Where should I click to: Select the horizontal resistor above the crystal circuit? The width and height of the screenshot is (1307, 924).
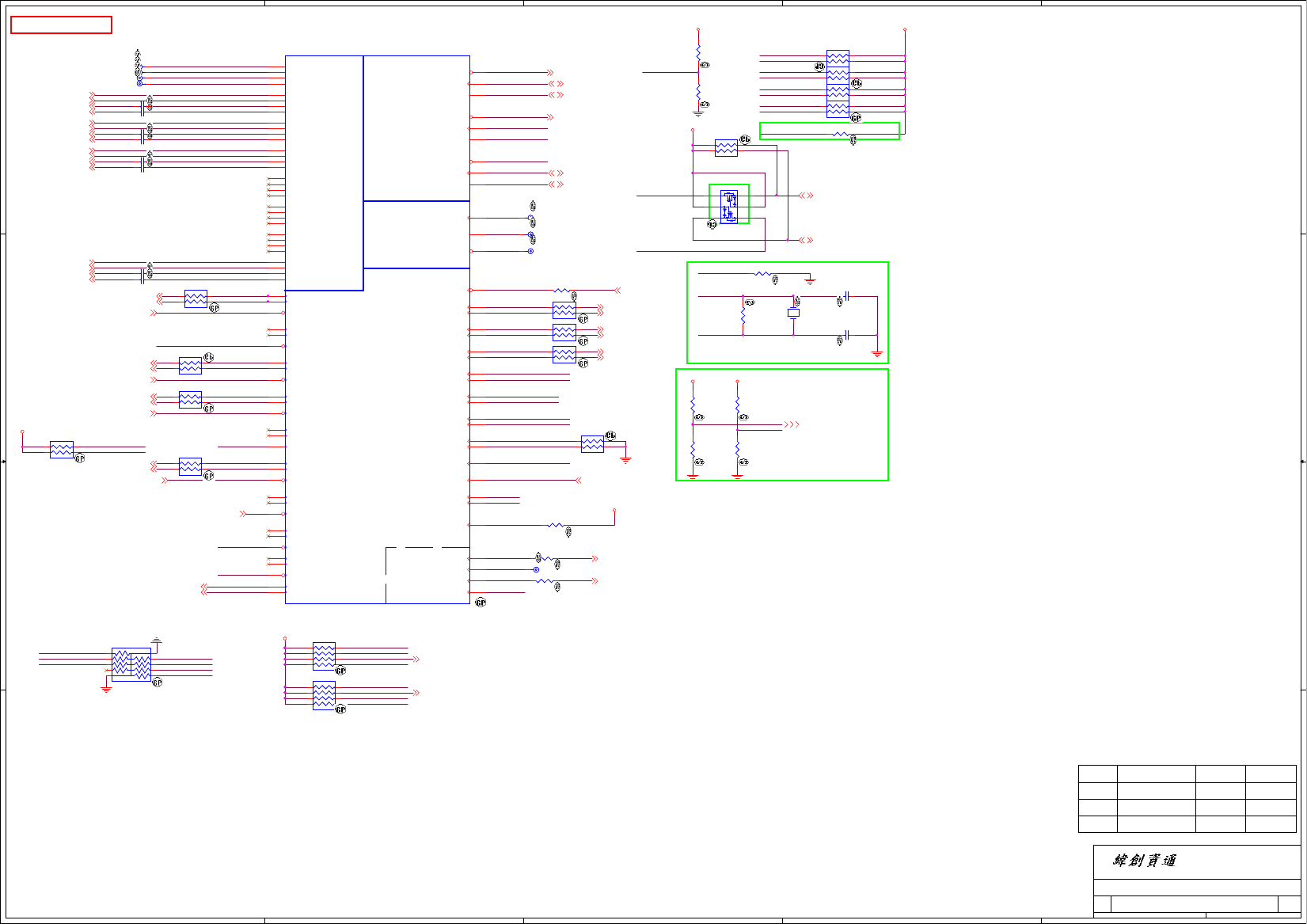pos(763,274)
